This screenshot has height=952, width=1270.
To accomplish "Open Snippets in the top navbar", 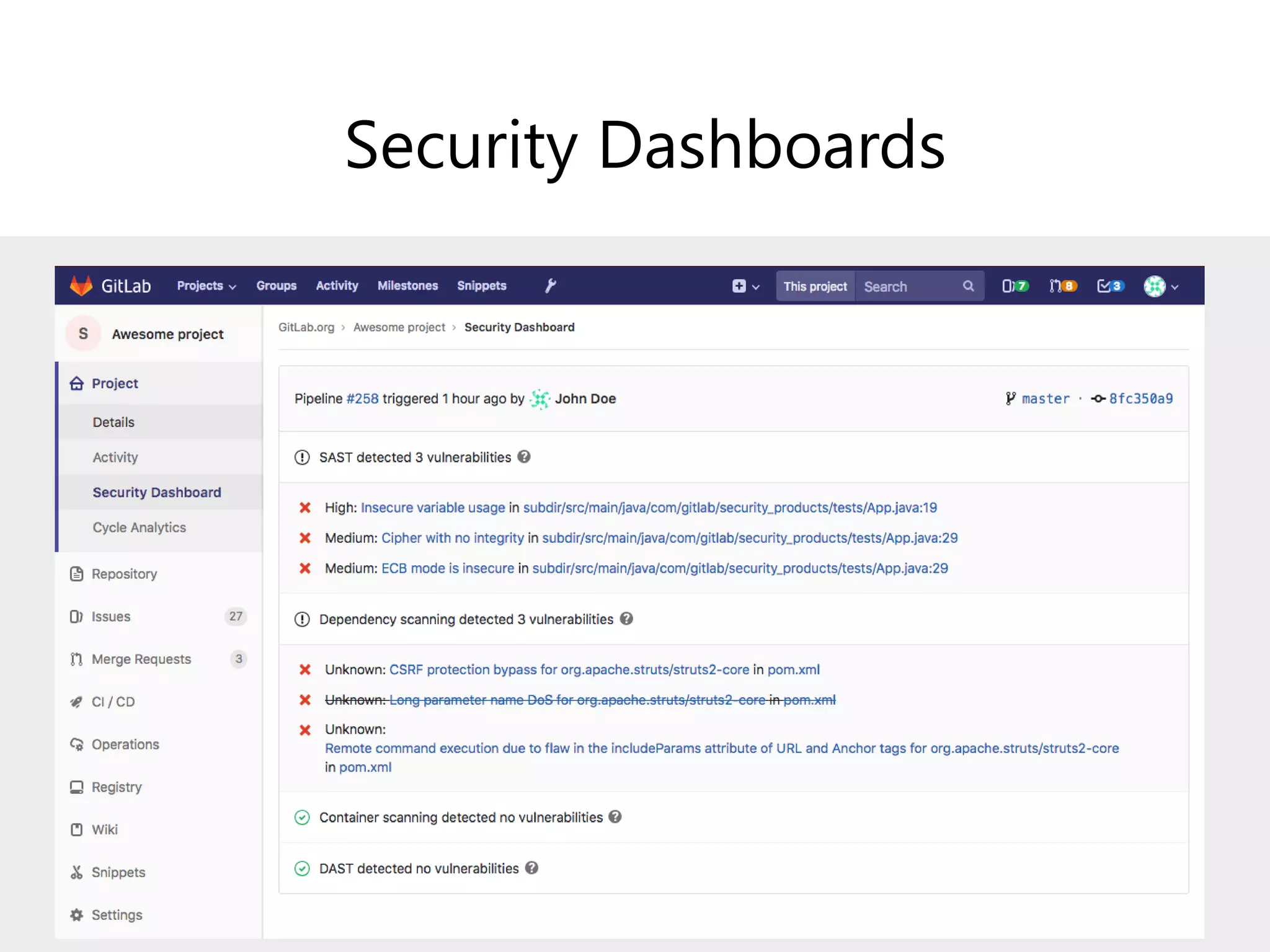I will click(x=482, y=286).
